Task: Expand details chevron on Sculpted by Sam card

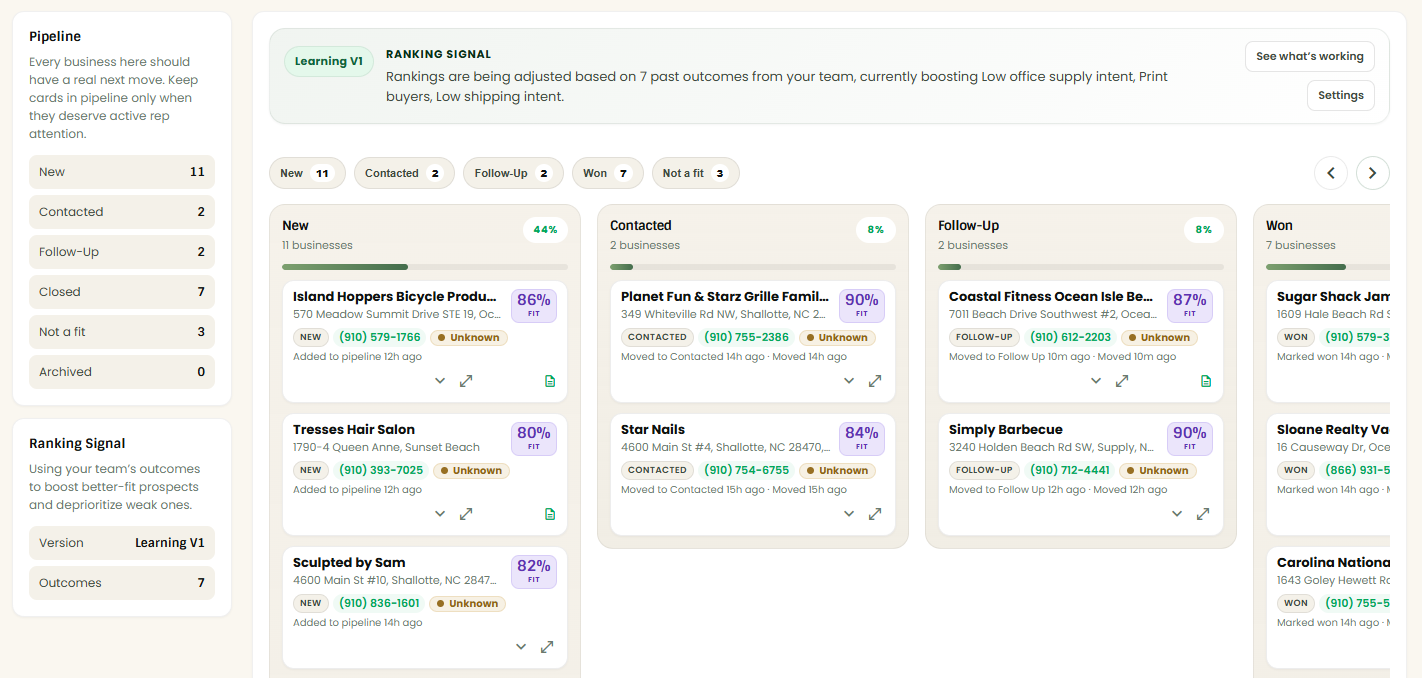Action: tap(521, 647)
